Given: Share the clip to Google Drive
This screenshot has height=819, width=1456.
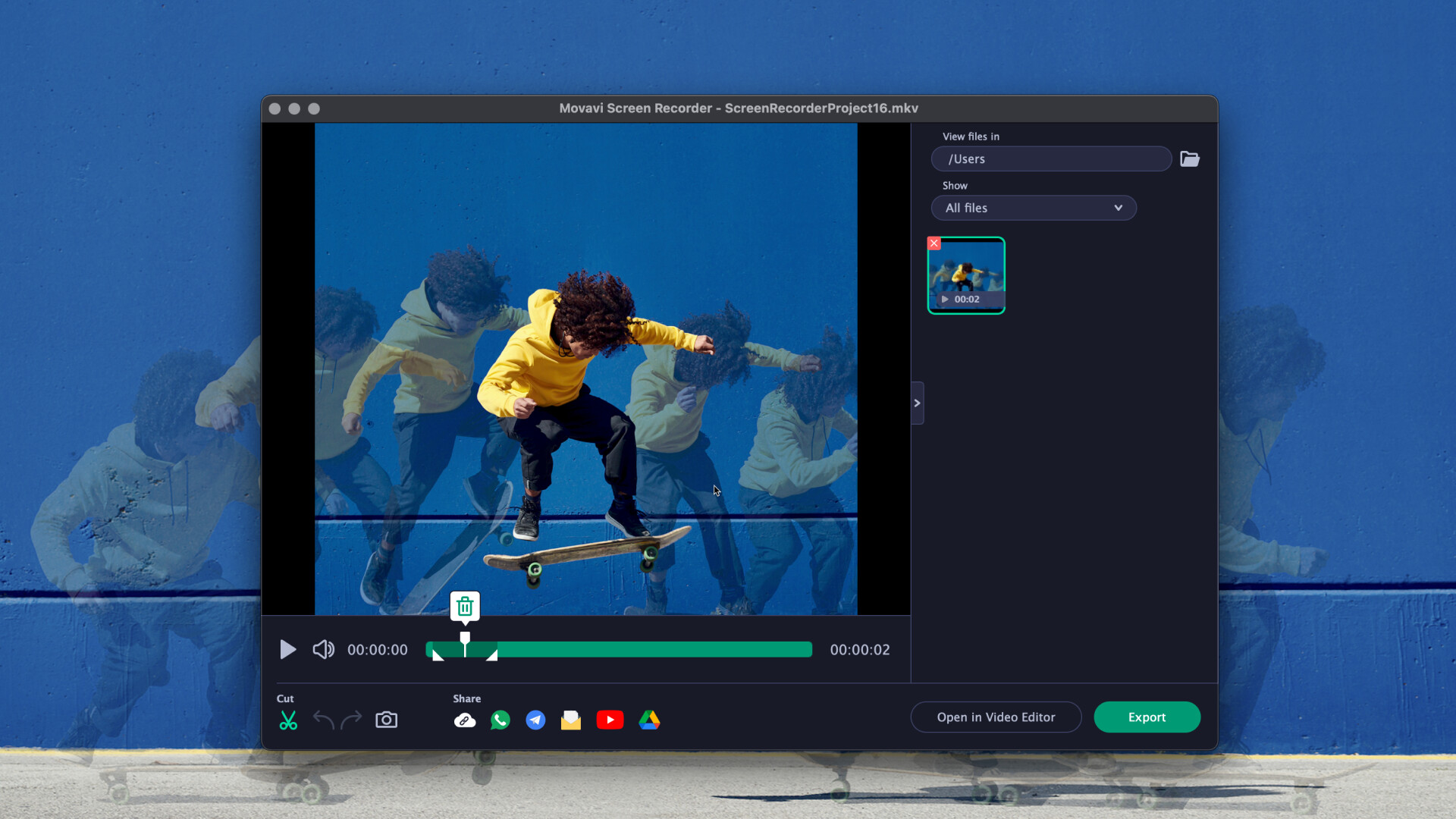Looking at the screenshot, I should point(650,720).
